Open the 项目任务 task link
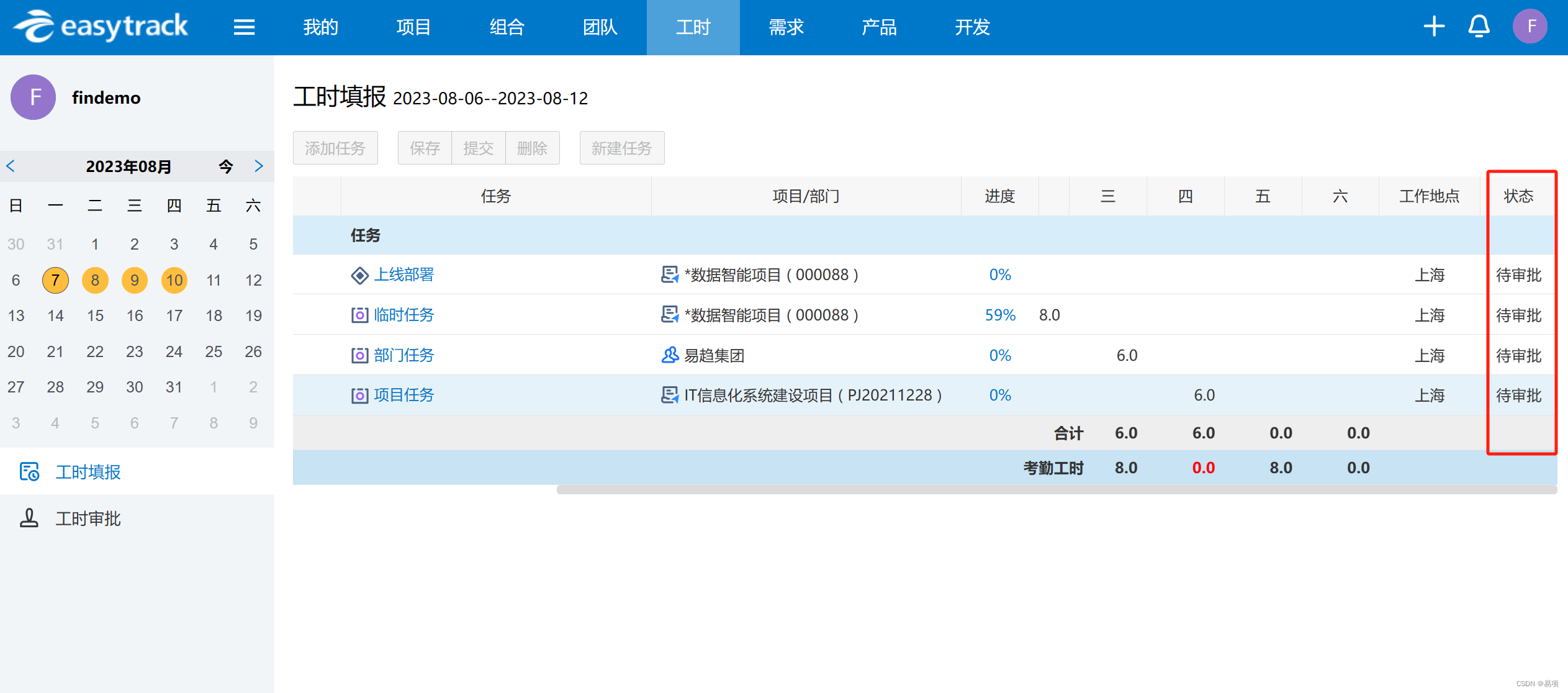Screen dimensions: 1568x693 click(x=404, y=395)
